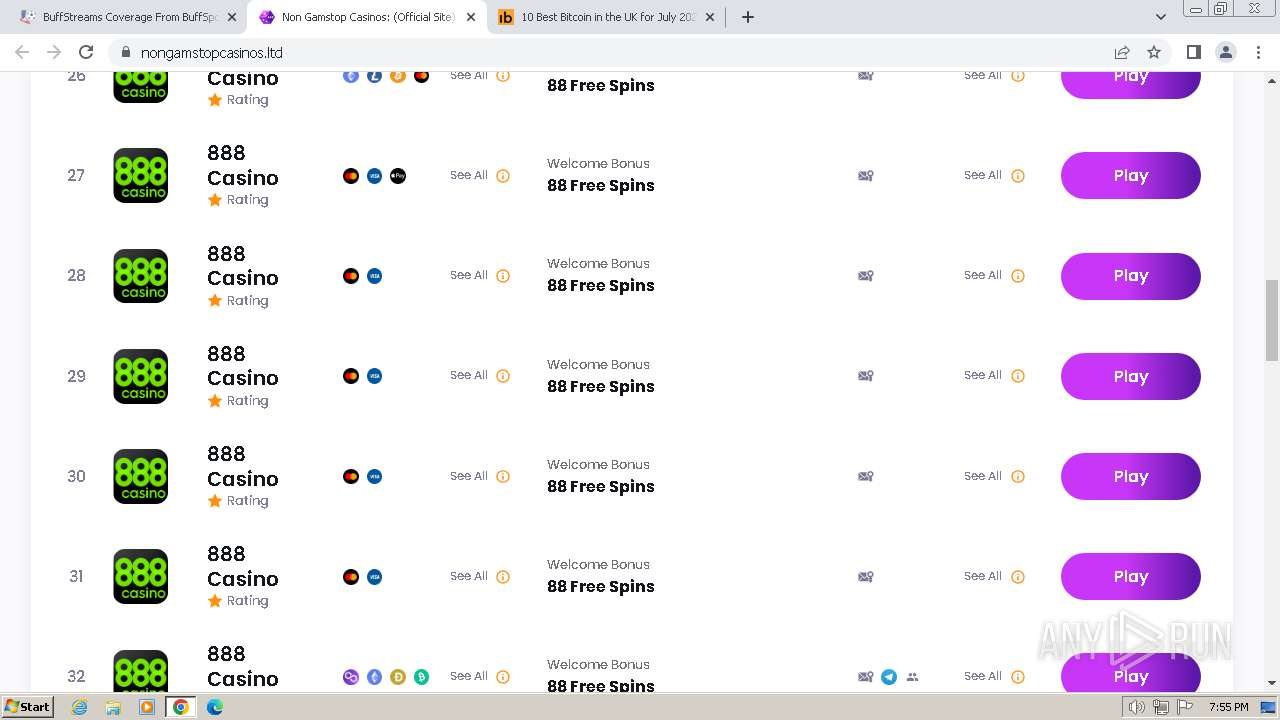Viewport: 1280px width, 720px height.
Task: Click the 888 Casino name in row 28
Action: click(x=243, y=266)
